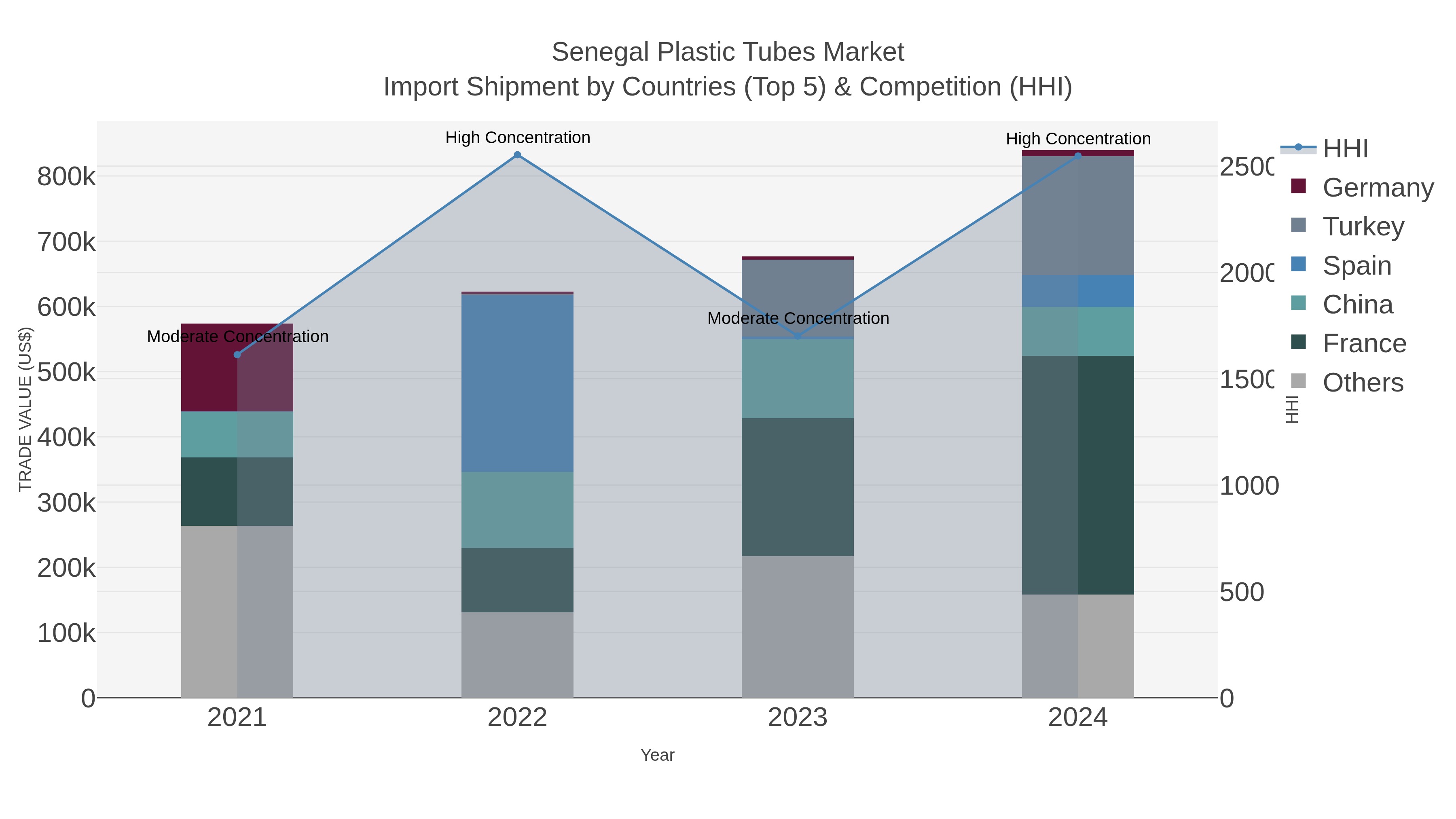The height and width of the screenshot is (819, 1456).
Task: Select the Spain bar segment in 2022
Action: tap(517, 383)
